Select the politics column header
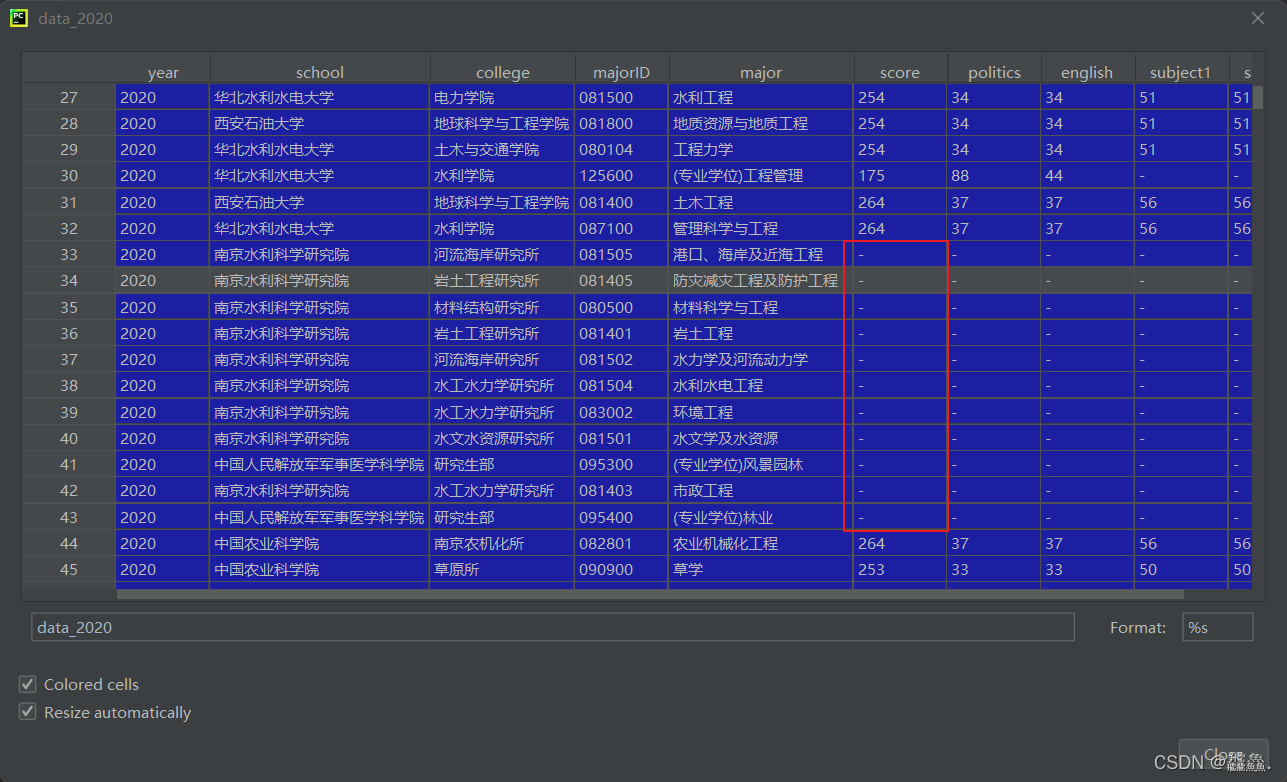Image resolution: width=1287 pixels, height=782 pixels. 994,72
